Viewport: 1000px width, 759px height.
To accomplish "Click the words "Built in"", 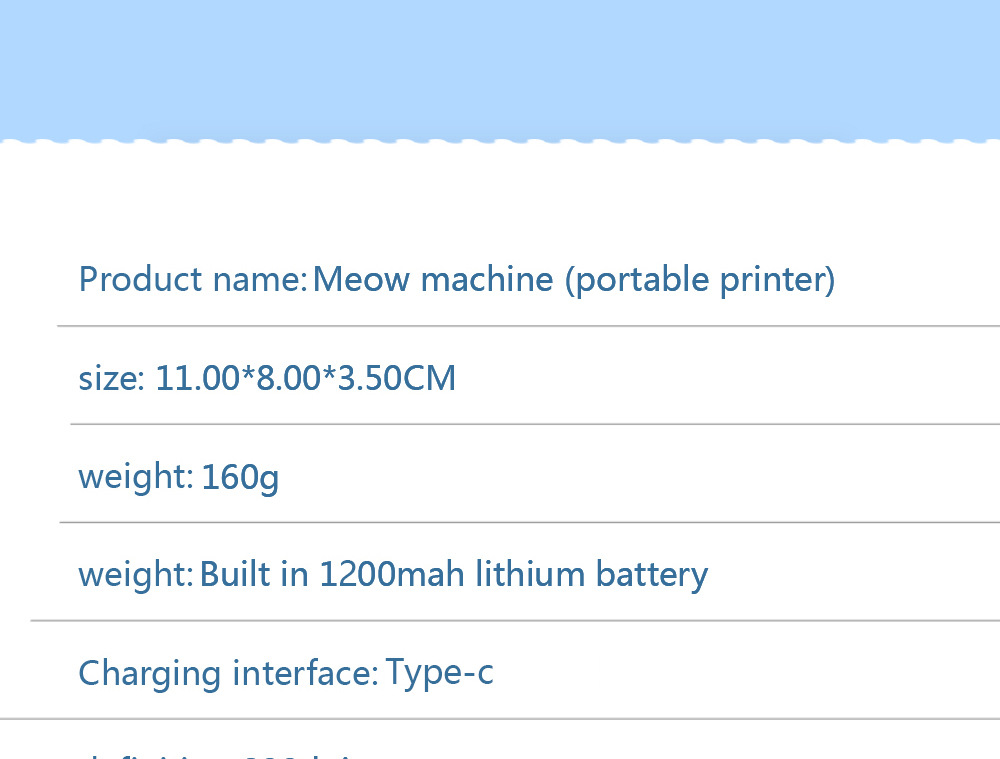I will pos(254,574).
